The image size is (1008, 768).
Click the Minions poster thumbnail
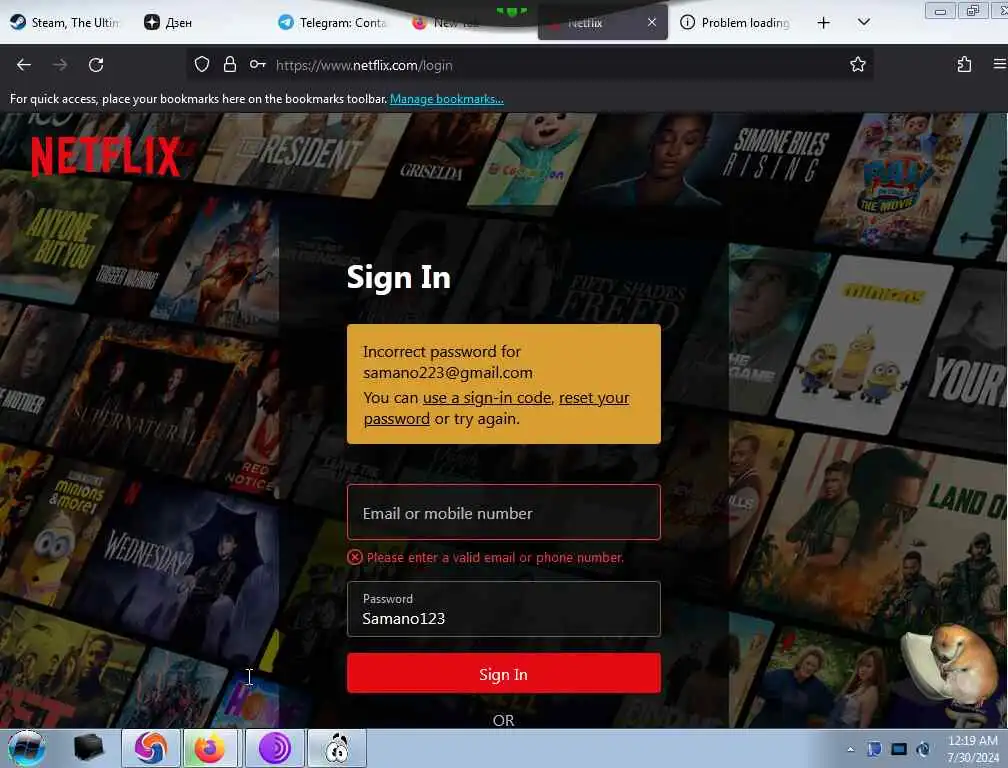tap(865, 347)
